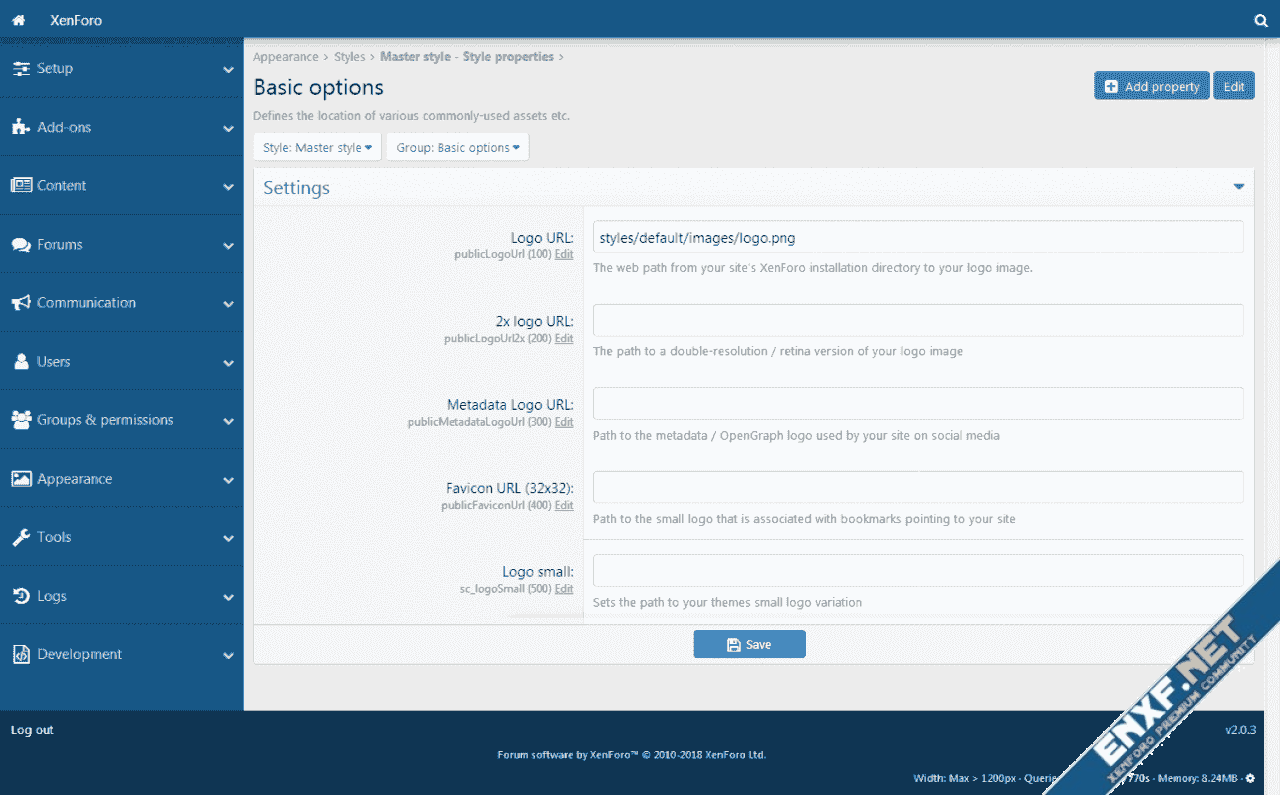Open search with magnifier icon
The height and width of the screenshot is (795, 1280).
(1261, 20)
